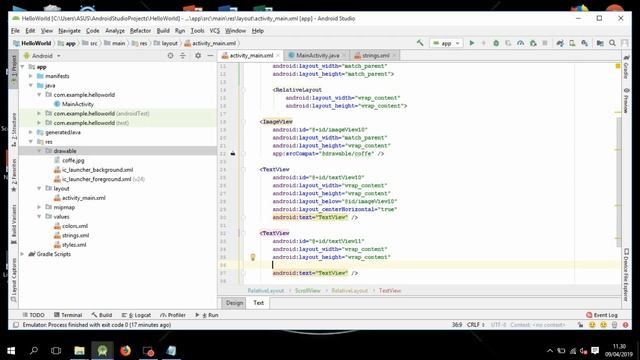
Task: Open File Explorer from the Windows taskbar
Action: tap(79, 351)
